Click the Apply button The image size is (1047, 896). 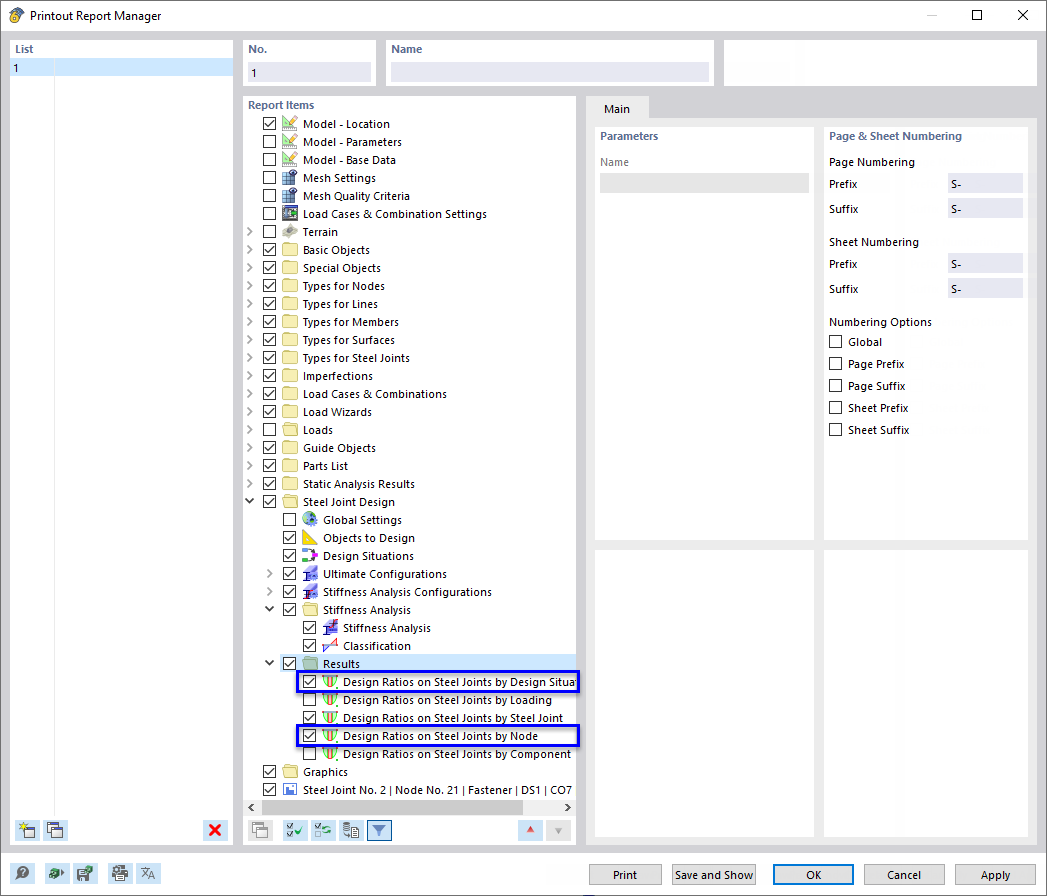tap(995, 874)
